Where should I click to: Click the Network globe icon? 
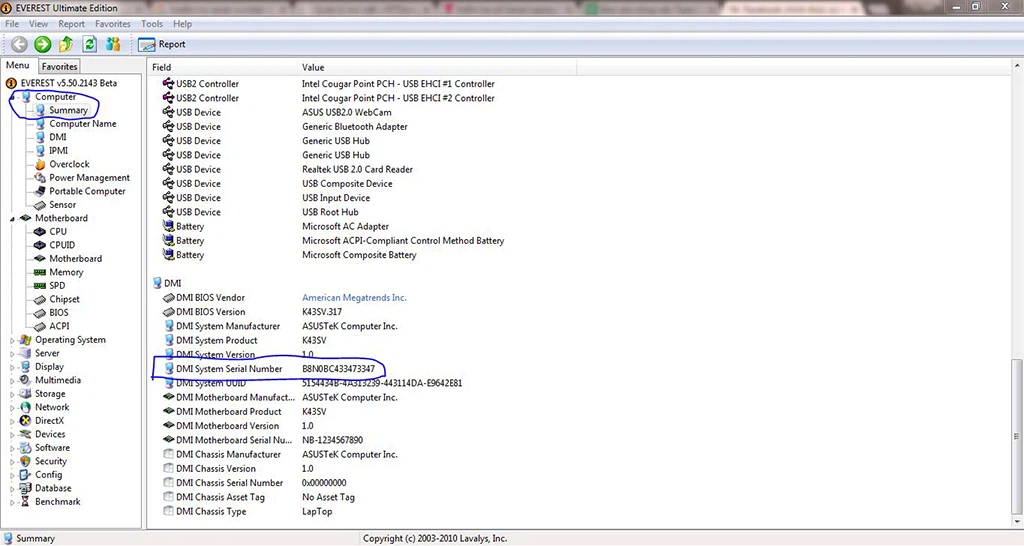pyautogui.click(x=25, y=407)
